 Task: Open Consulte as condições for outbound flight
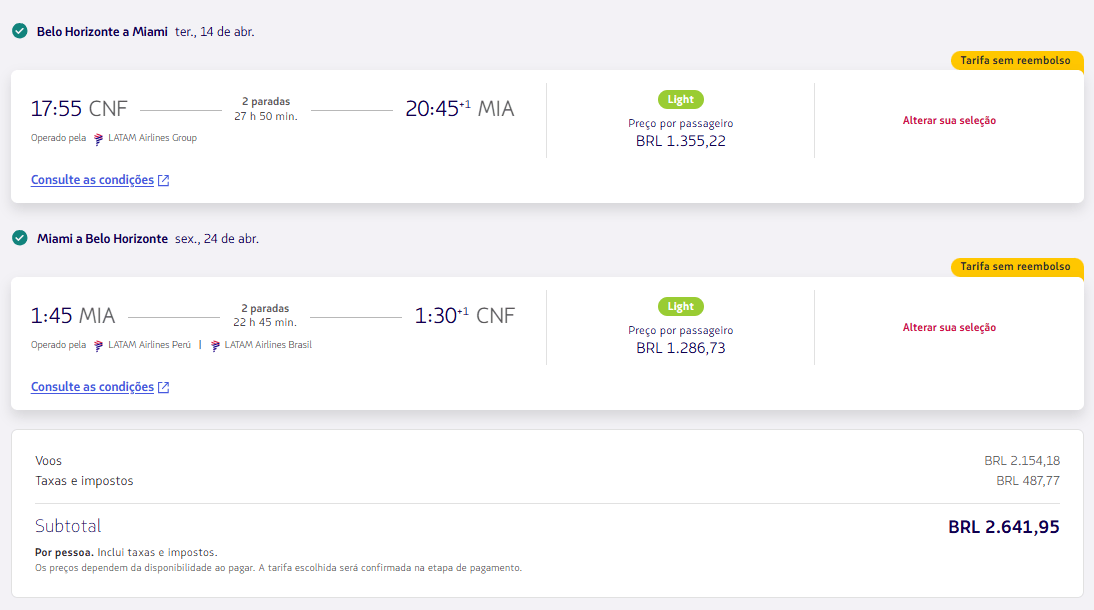92,180
